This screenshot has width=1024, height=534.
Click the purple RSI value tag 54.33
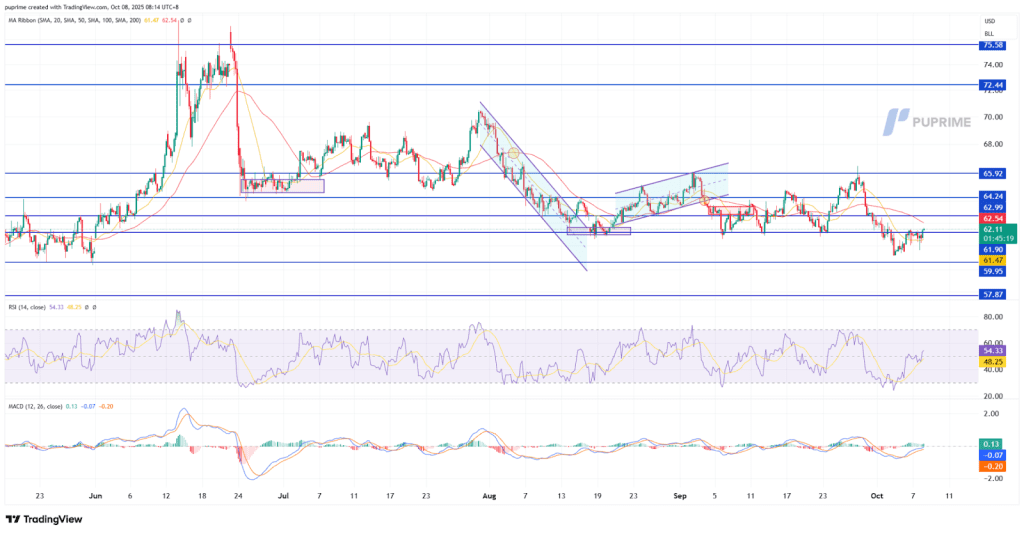994,351
